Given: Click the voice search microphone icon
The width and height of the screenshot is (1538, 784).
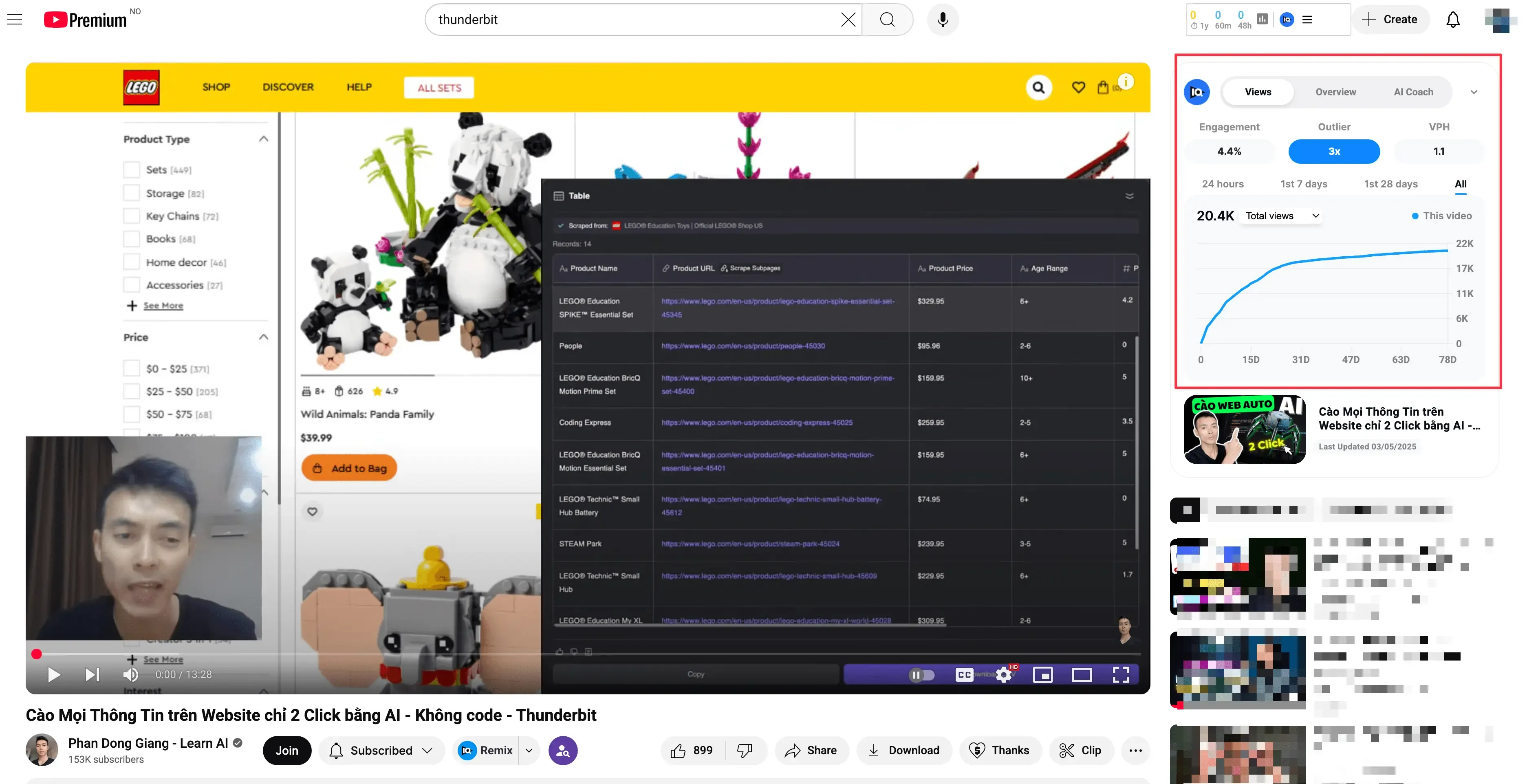Looking at the screenshot, I should [942, 20].
